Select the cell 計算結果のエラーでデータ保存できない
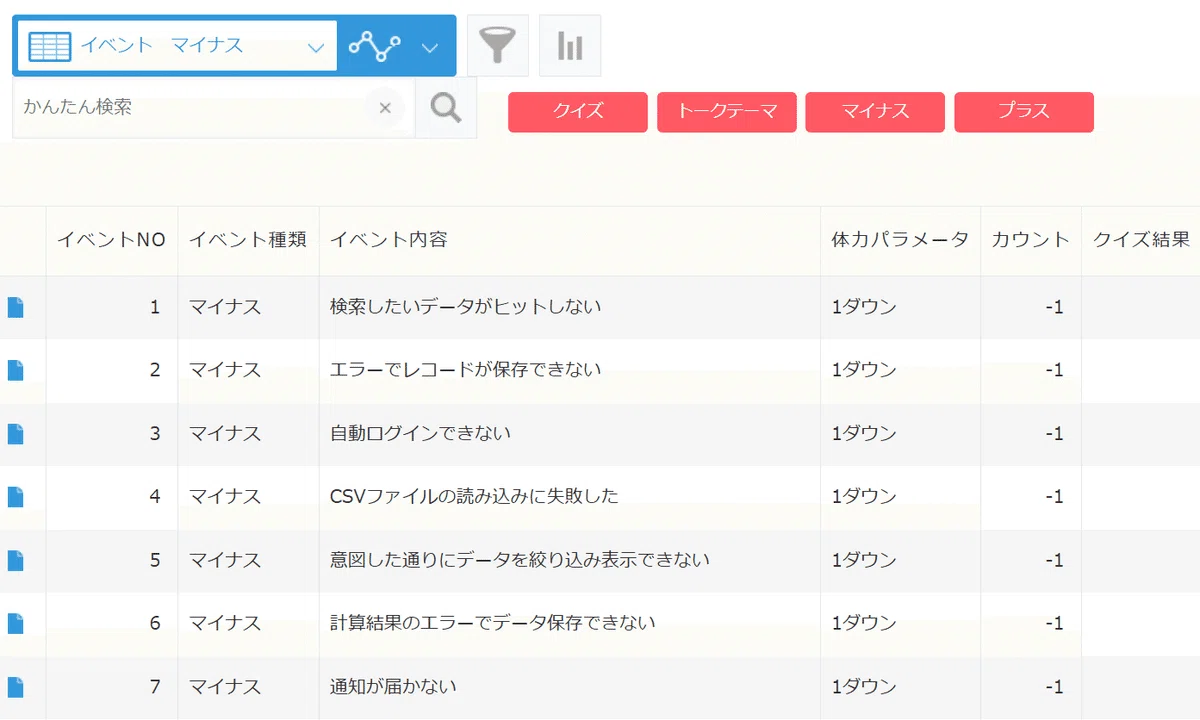Screen dimensions: 1200x720 570,624
